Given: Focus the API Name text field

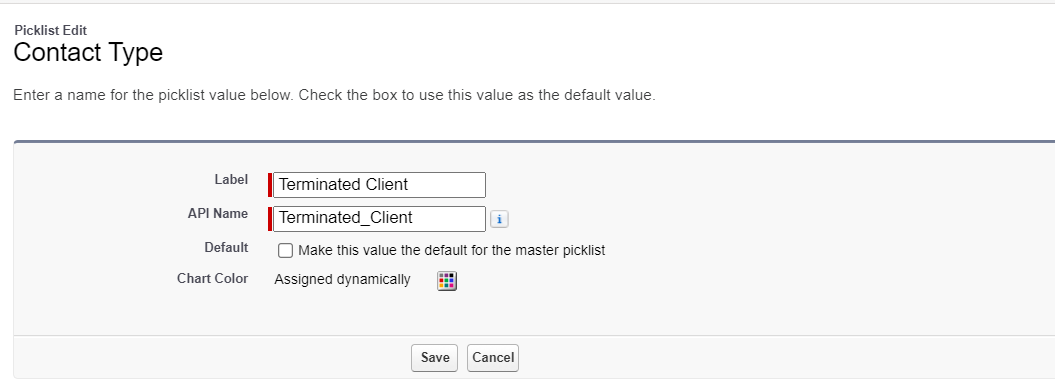Looking at the screenshot, I should pyautogui.click(x=379, y=219).
